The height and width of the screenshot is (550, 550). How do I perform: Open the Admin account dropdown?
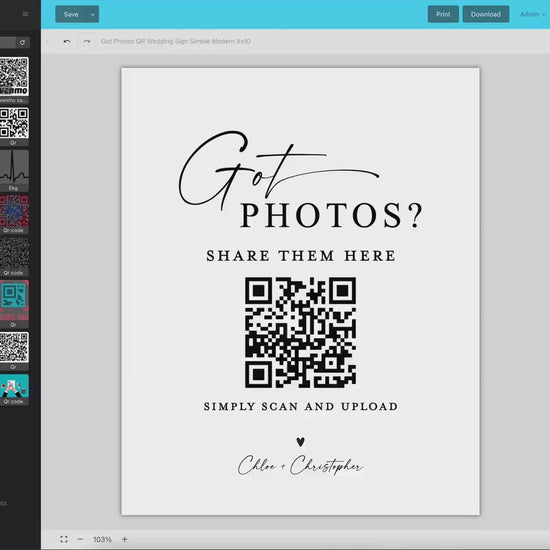pyautogui.click(x=533, y=14)
